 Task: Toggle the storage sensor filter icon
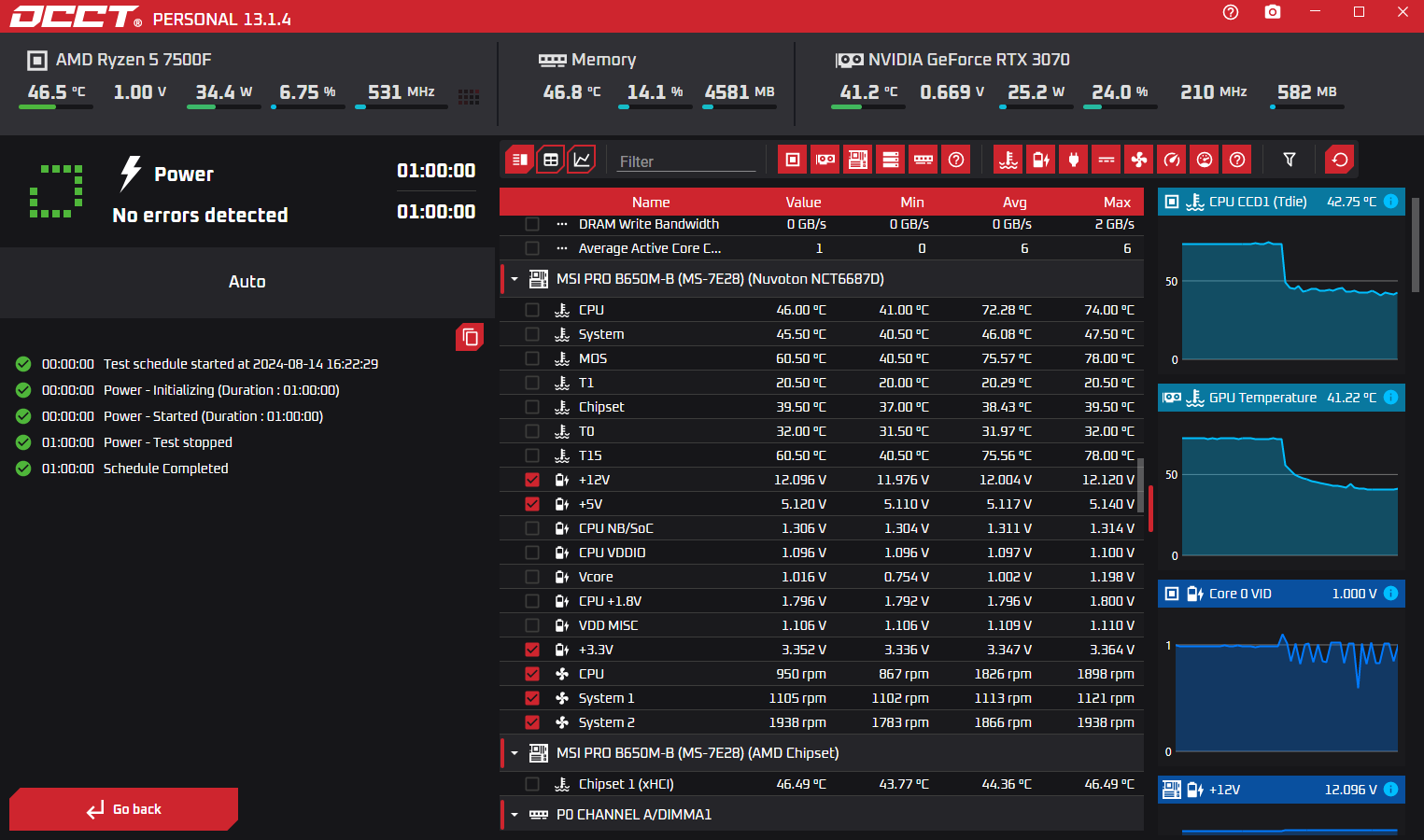pyautogui.click(x=891, y=160)
